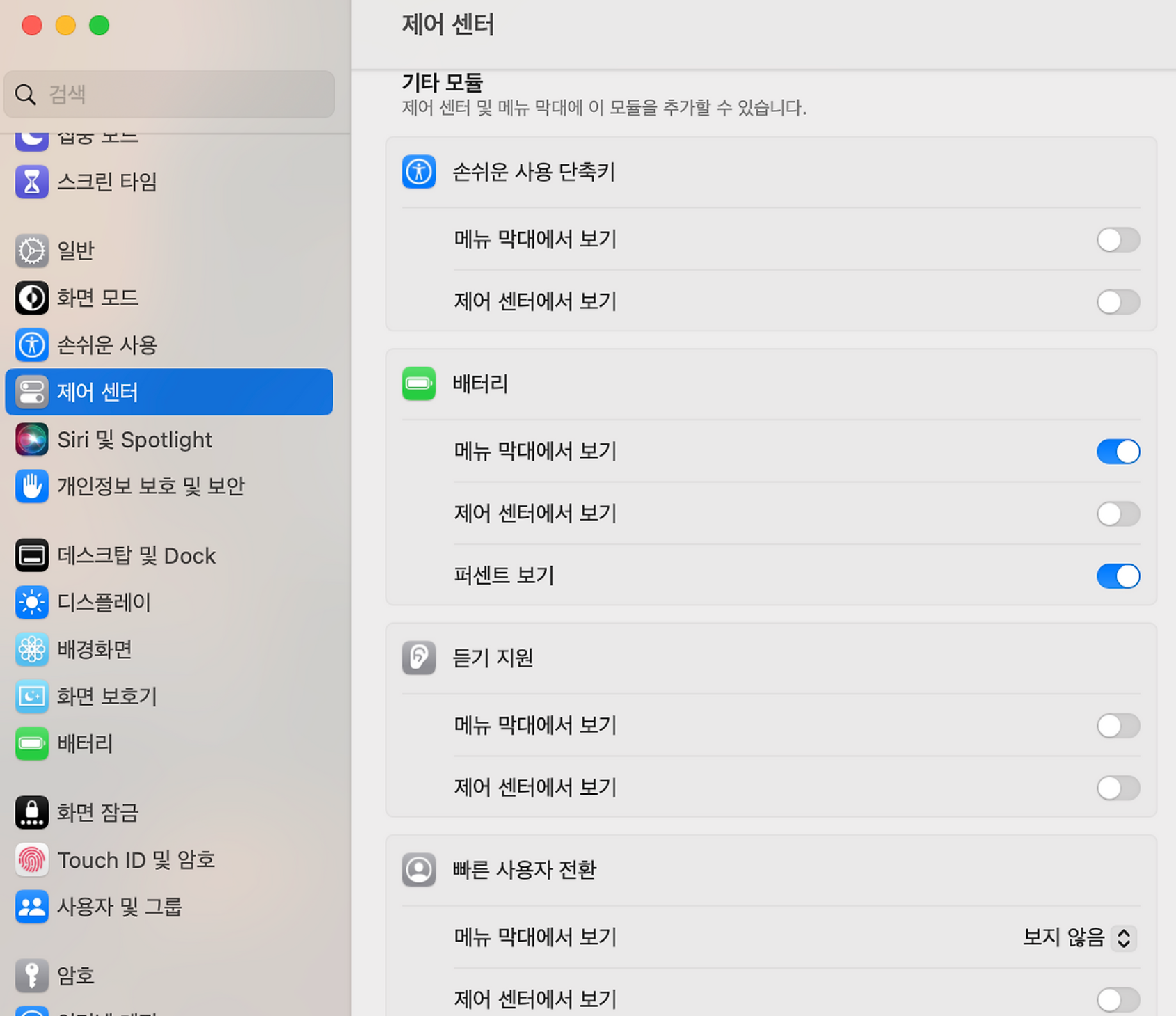Go to 사용자 및 그룹 settings
Viewport: 1176px width, 1016px height.
119,907
